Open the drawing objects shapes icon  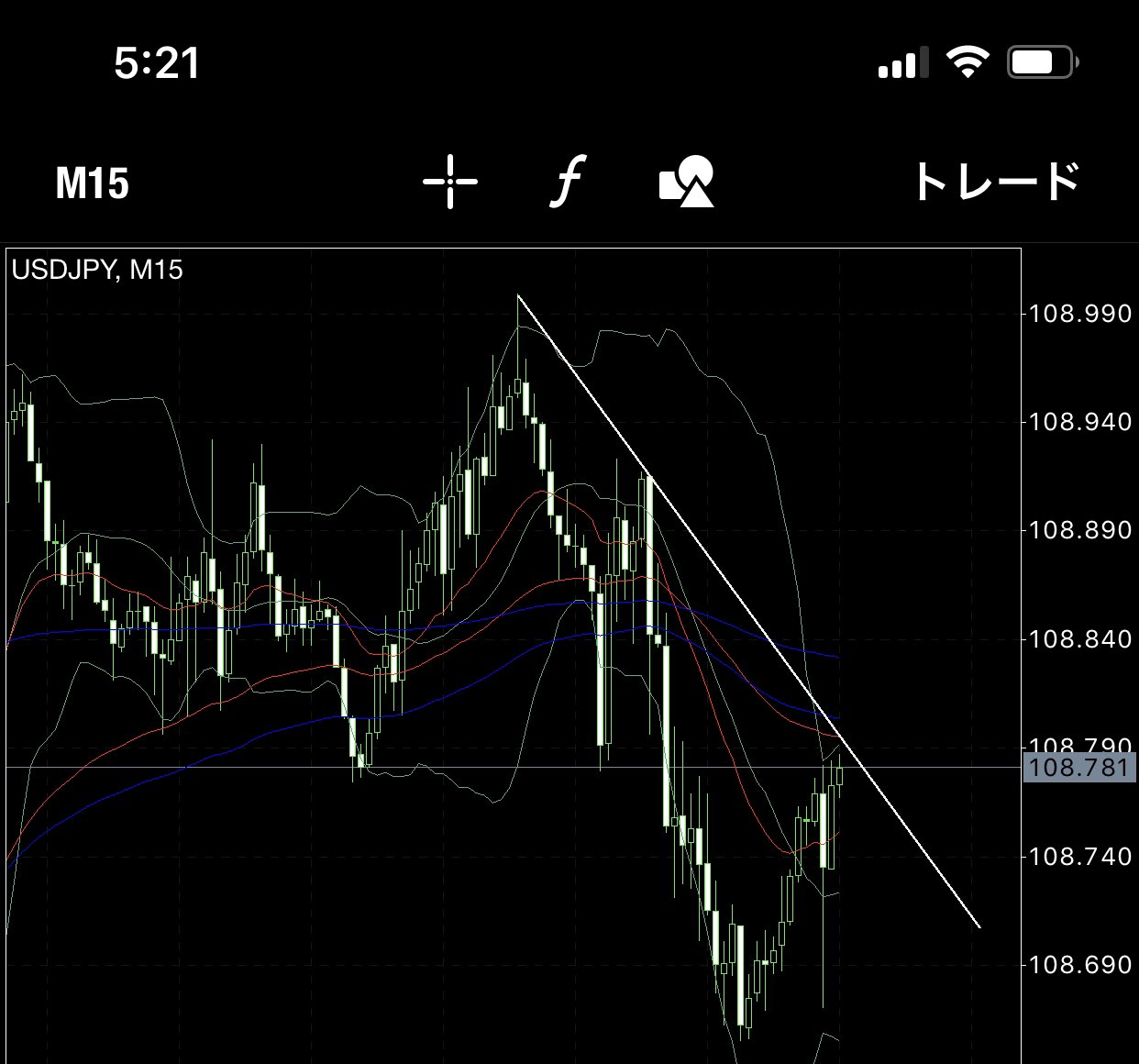click(686, 182)
